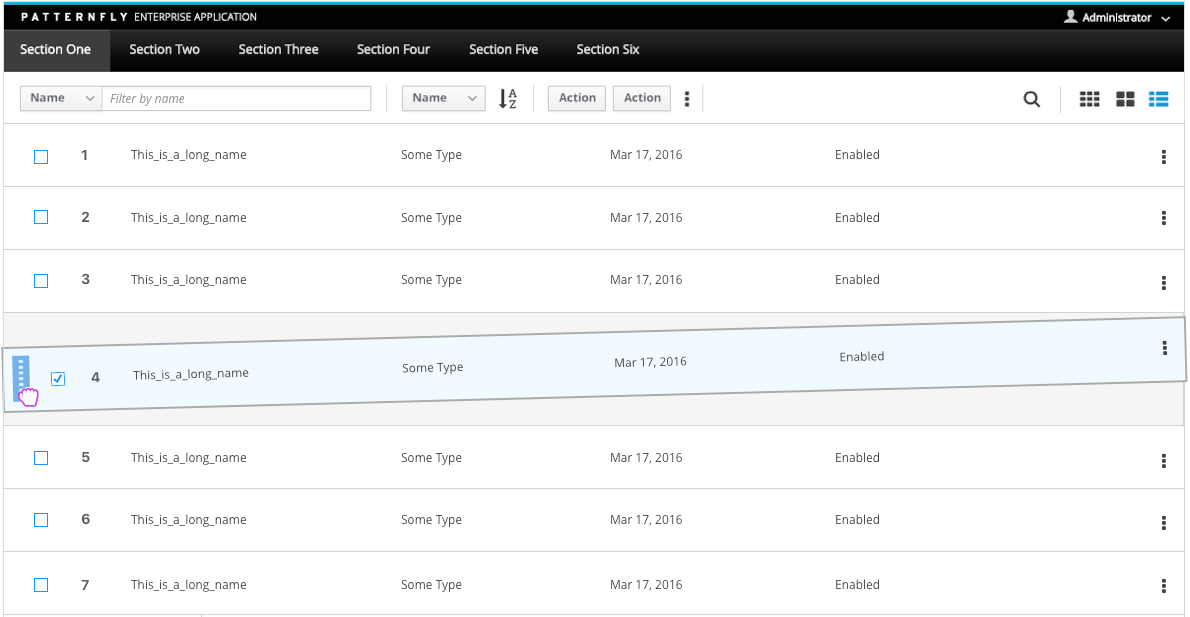Grab the drag handle on row 4
The image size is (1190, 617).
pos(21,377)
